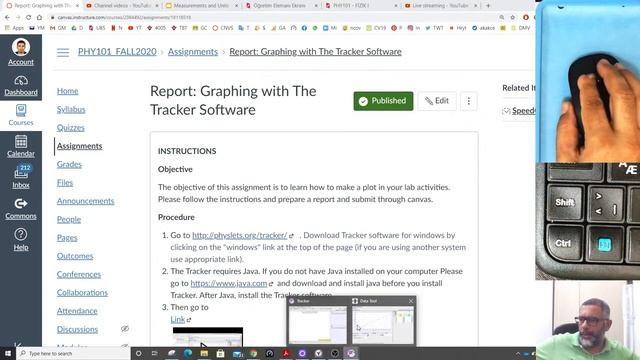
Task: Open a new browser tab
Action: [x=488, y=6]
